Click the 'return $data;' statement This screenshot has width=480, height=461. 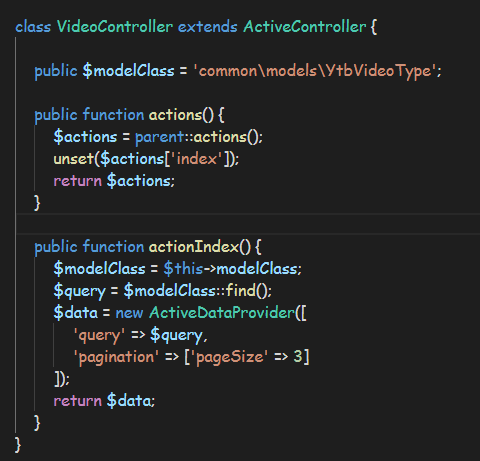pos(104,401)
